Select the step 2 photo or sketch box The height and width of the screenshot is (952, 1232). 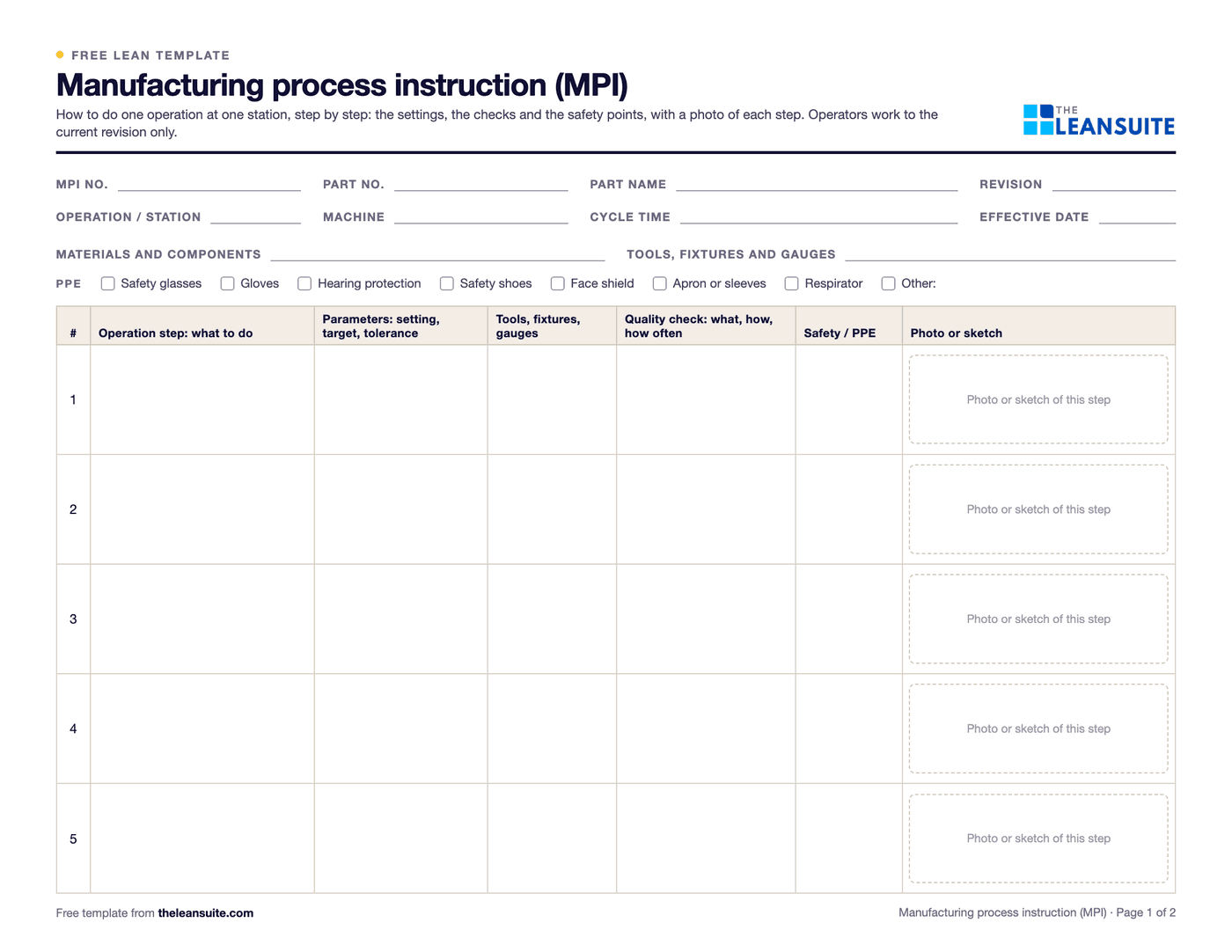coord(1038,509)
